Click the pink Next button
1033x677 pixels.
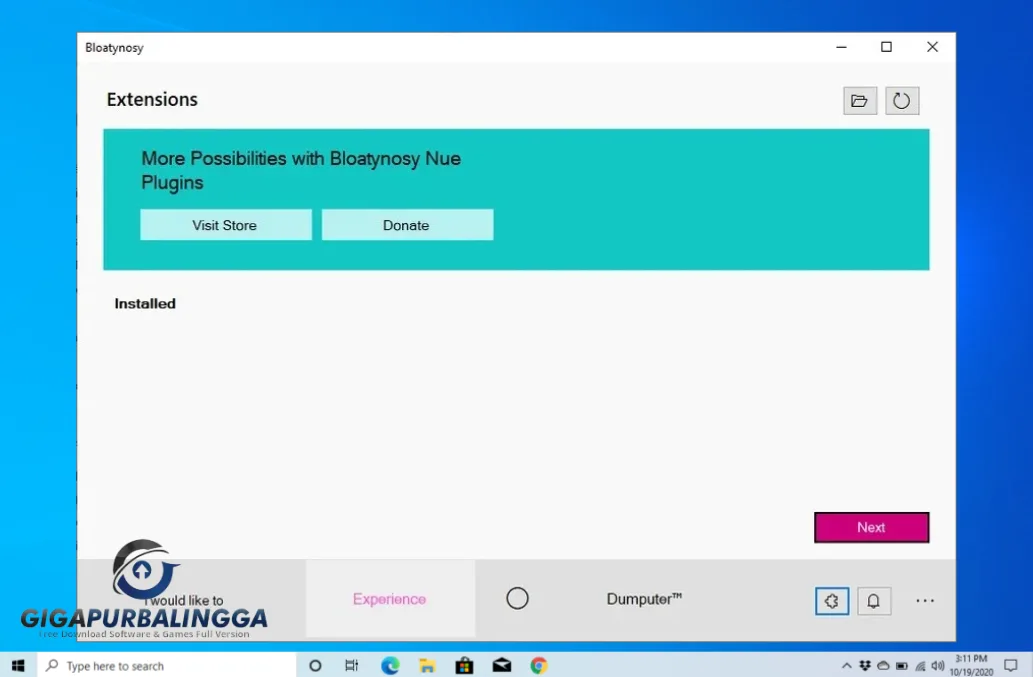tap(872, 528)
